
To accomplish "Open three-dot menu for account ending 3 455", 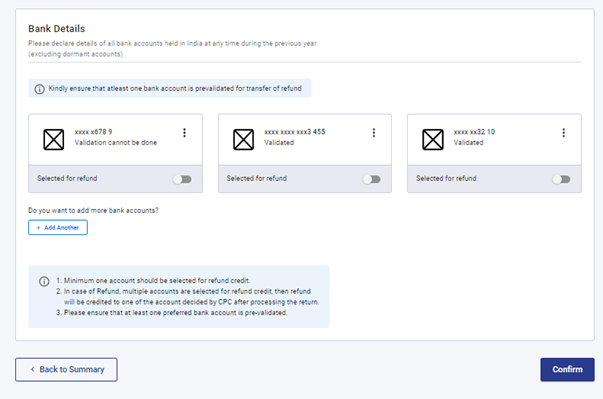I will (374, 133).
